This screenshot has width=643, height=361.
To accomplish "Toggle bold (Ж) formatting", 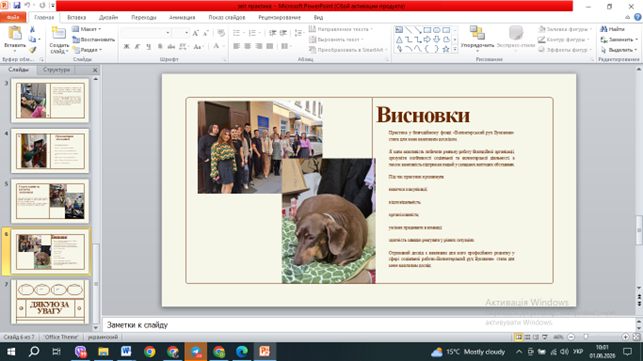I will pos(127,46).
